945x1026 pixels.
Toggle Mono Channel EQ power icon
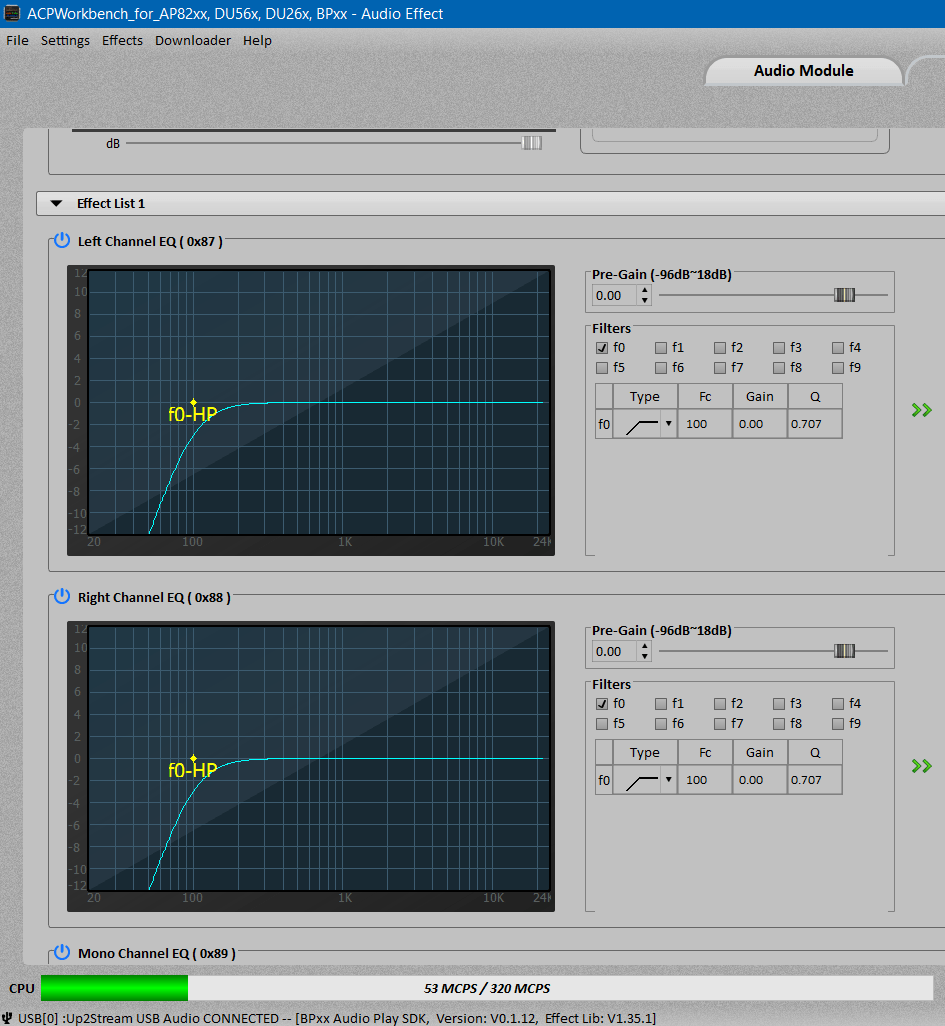pyautogui.click(x=62, y=953)
